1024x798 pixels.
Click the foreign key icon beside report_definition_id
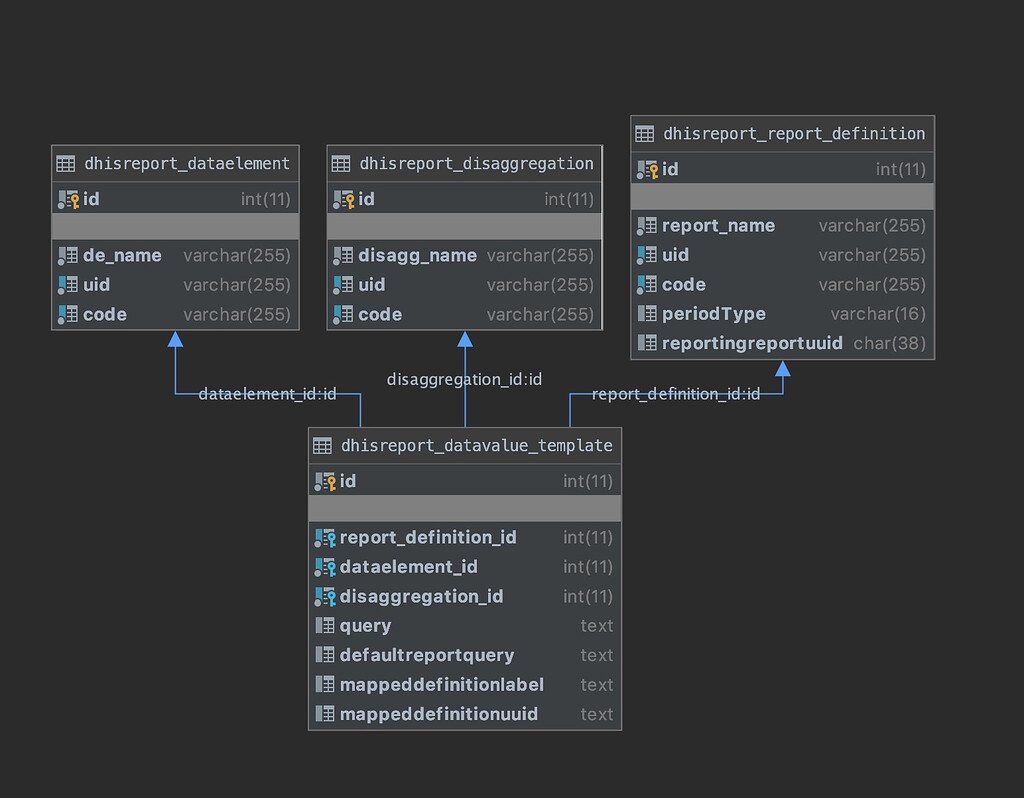(x=326, y=537)
